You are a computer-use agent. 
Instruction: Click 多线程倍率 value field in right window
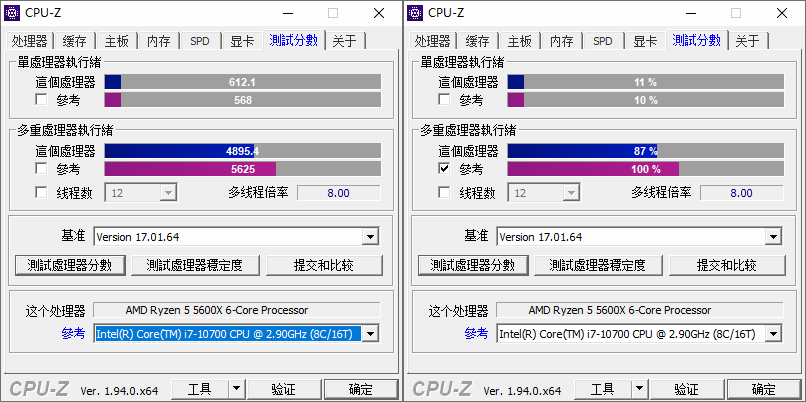742,193
